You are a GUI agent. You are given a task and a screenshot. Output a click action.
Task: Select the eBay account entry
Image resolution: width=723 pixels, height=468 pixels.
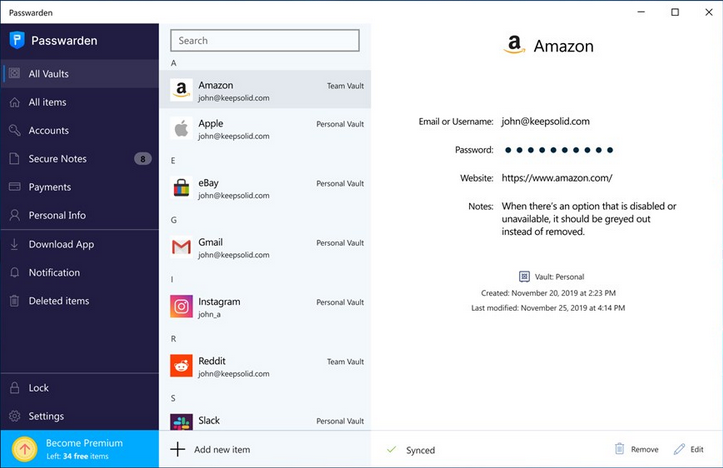(x=265, y=188)
